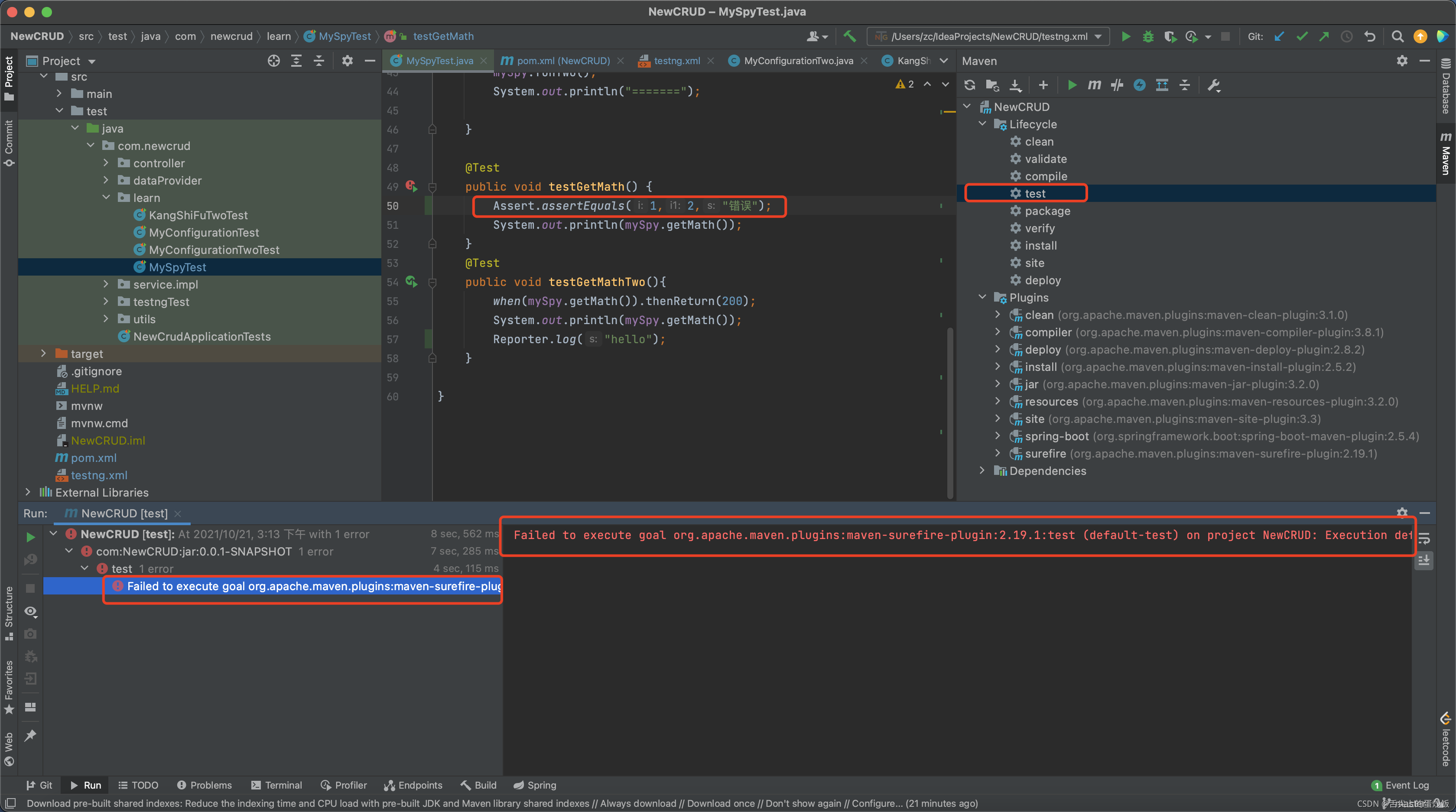Click Execute Maven Goal icon
The image size is (1456, 812).
click(1094, 85)
